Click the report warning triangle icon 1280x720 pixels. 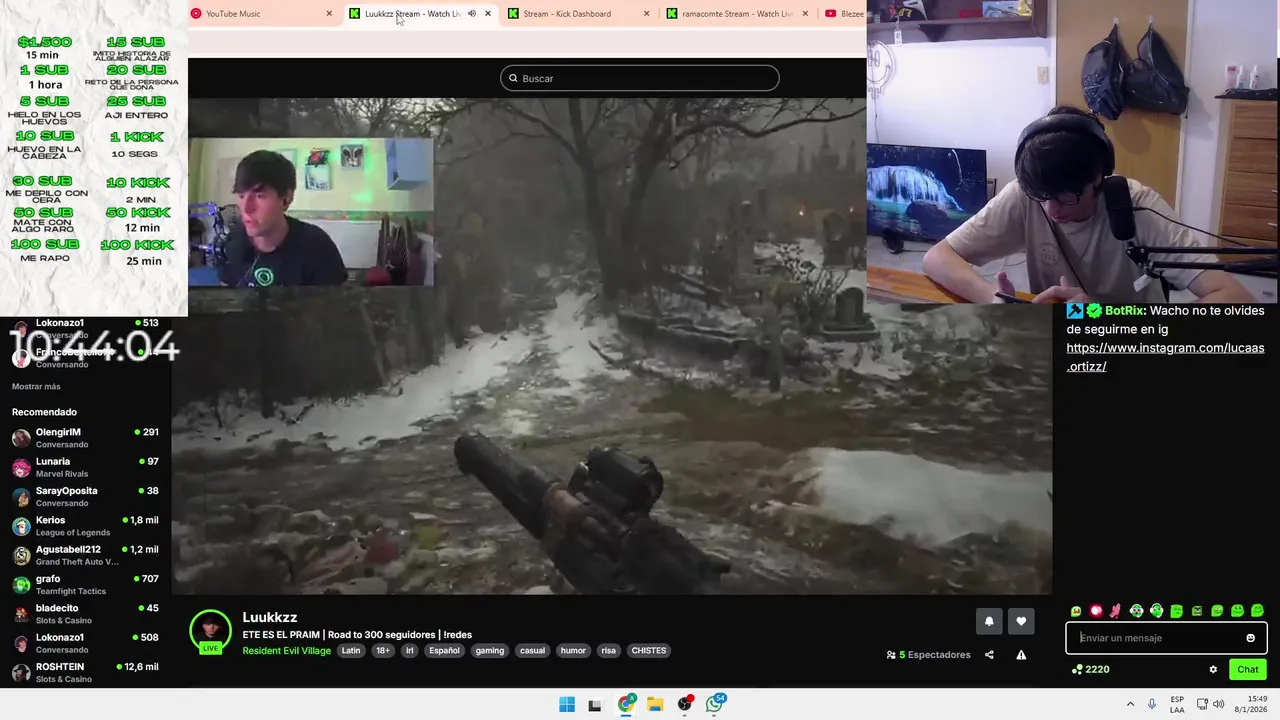[1021, 655]
